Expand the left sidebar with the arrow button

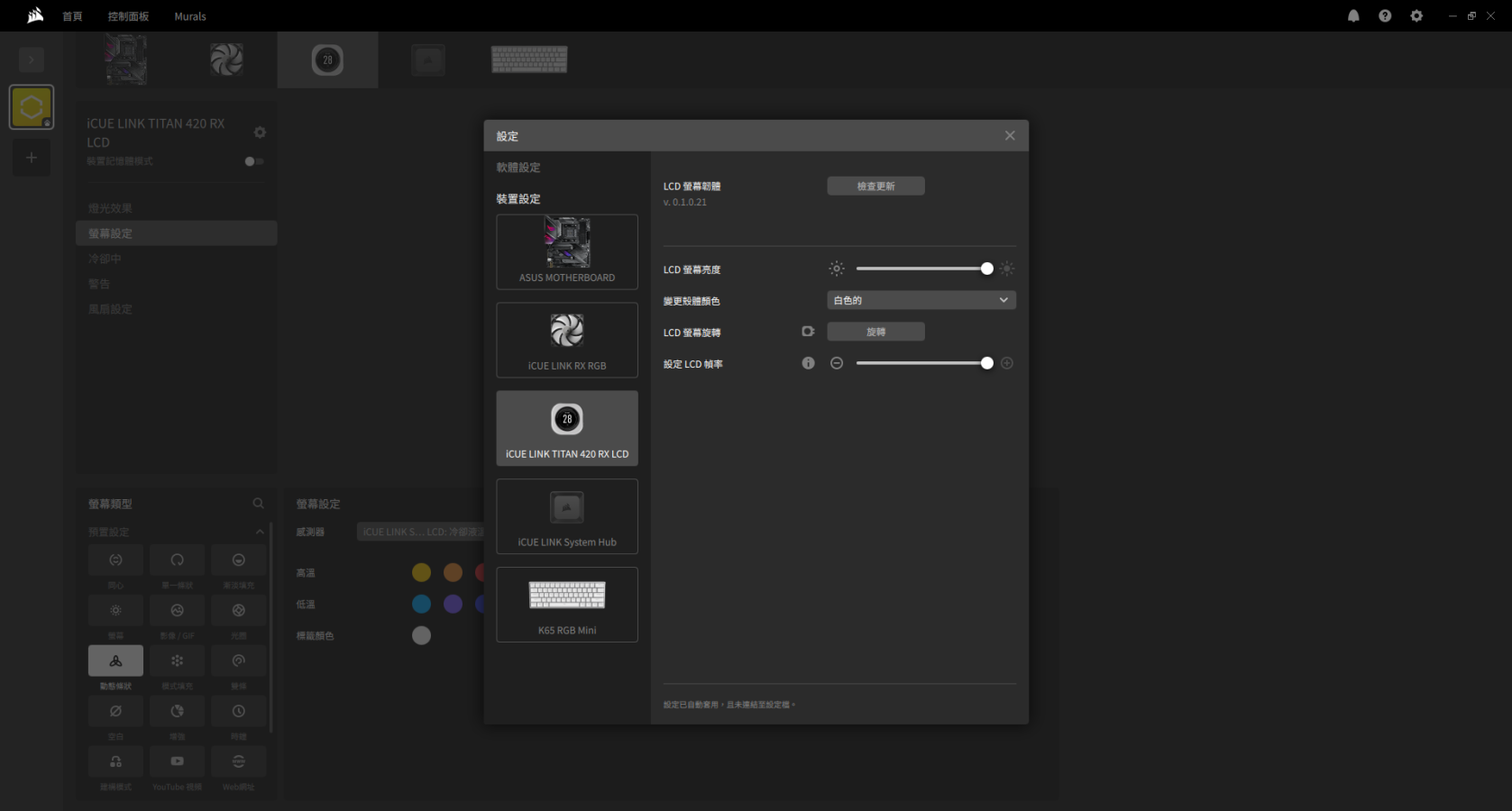pyautogui.click(x=32, y=60)
